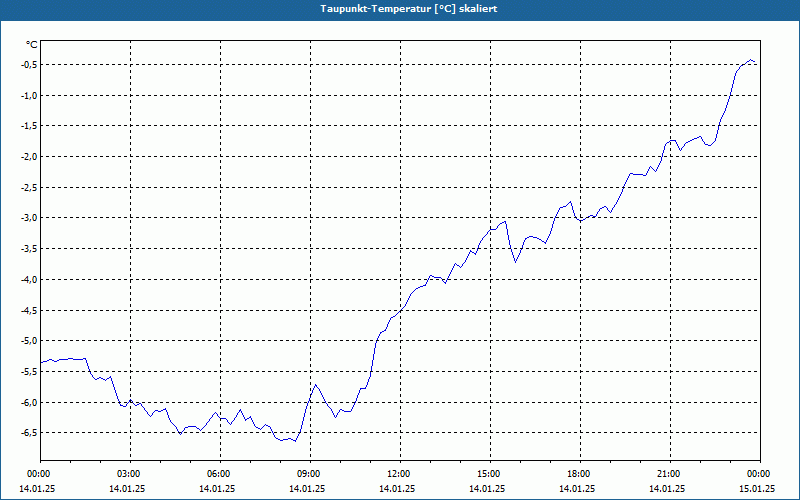Click the '-3,0' y-axis value

point(29,218)
